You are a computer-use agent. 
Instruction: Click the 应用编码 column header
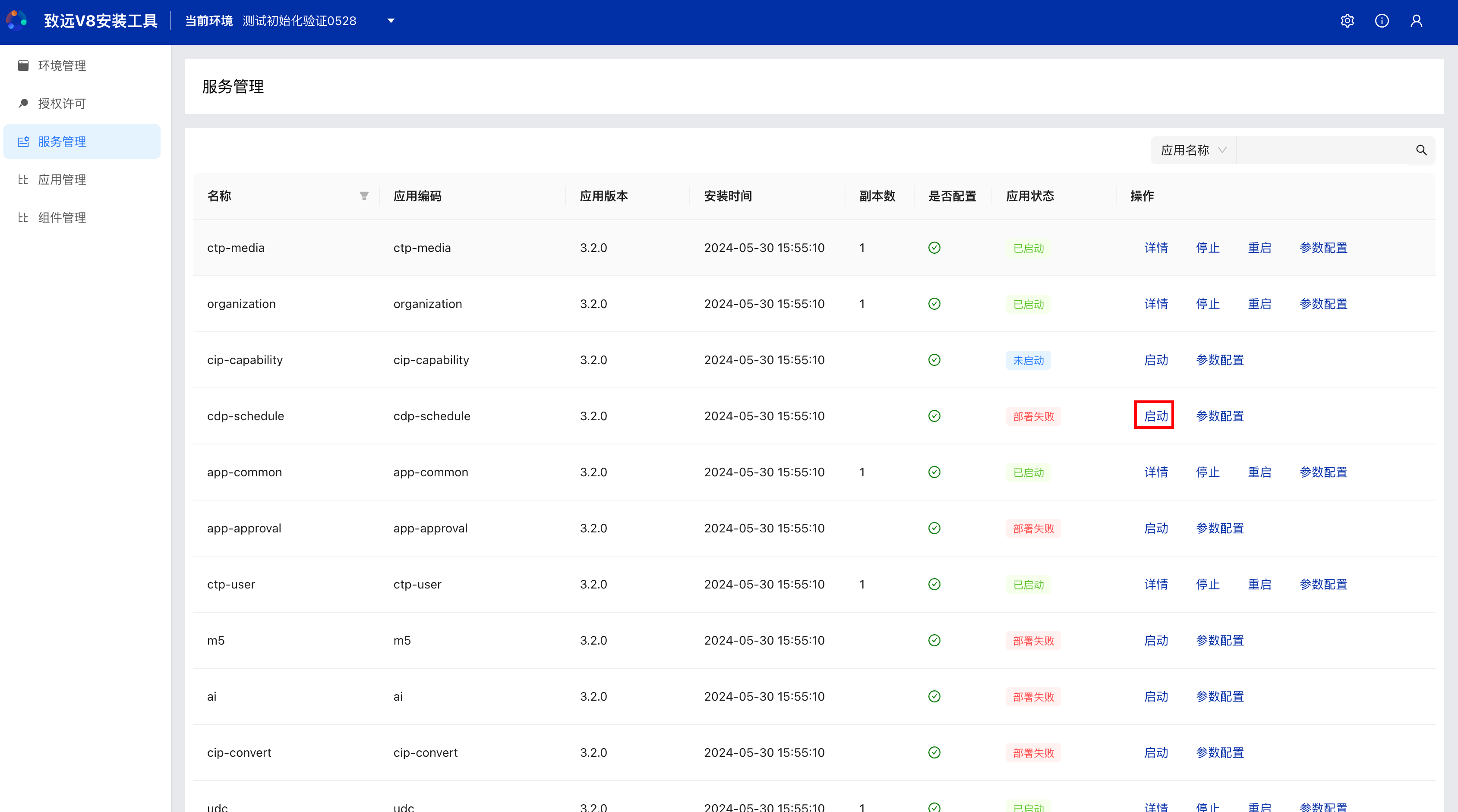point(417,196)
